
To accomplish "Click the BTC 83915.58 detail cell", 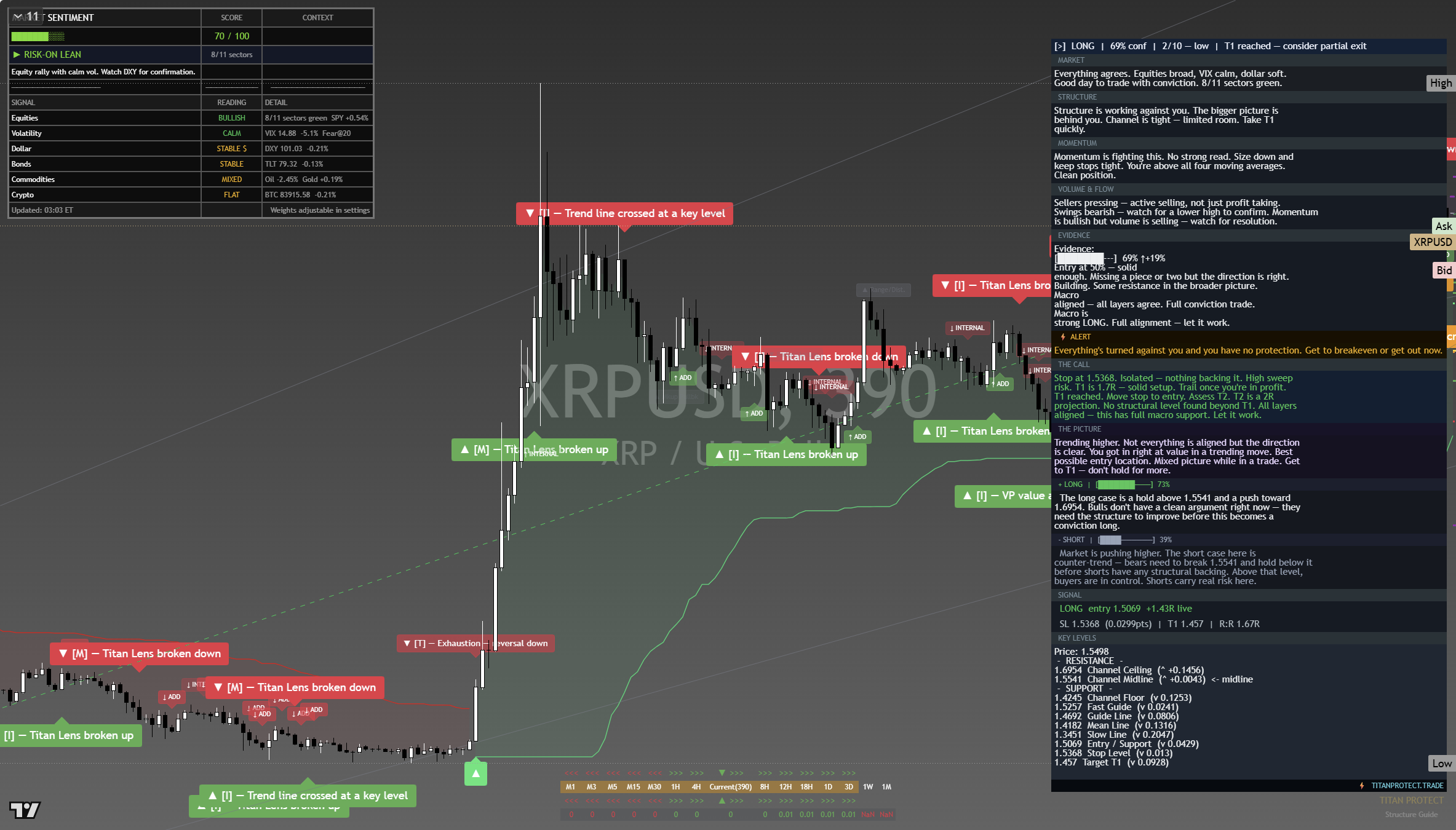I will (x=317, y=195).
